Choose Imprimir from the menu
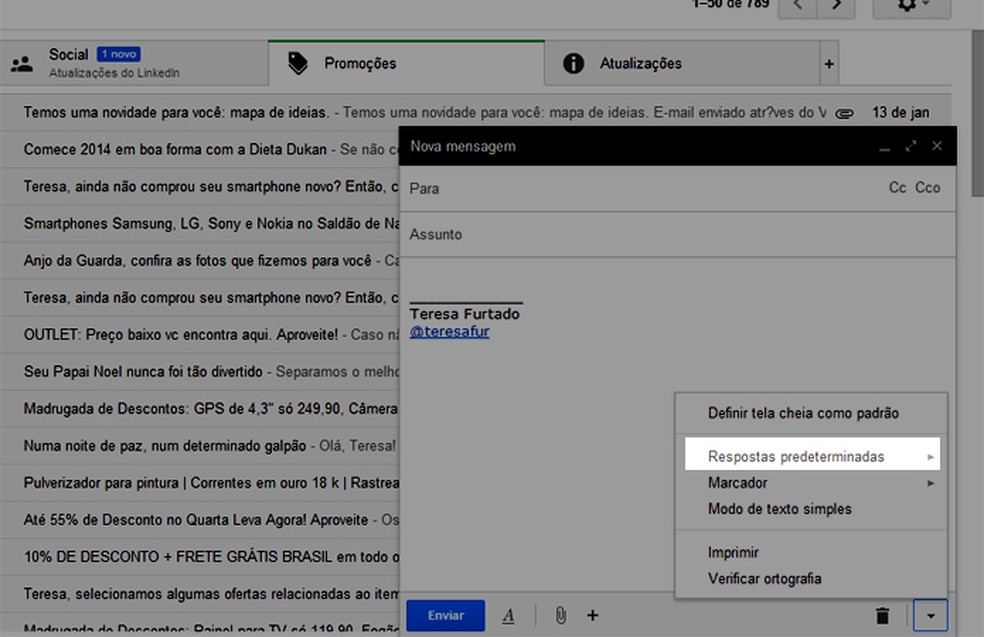 click(811, 552)
